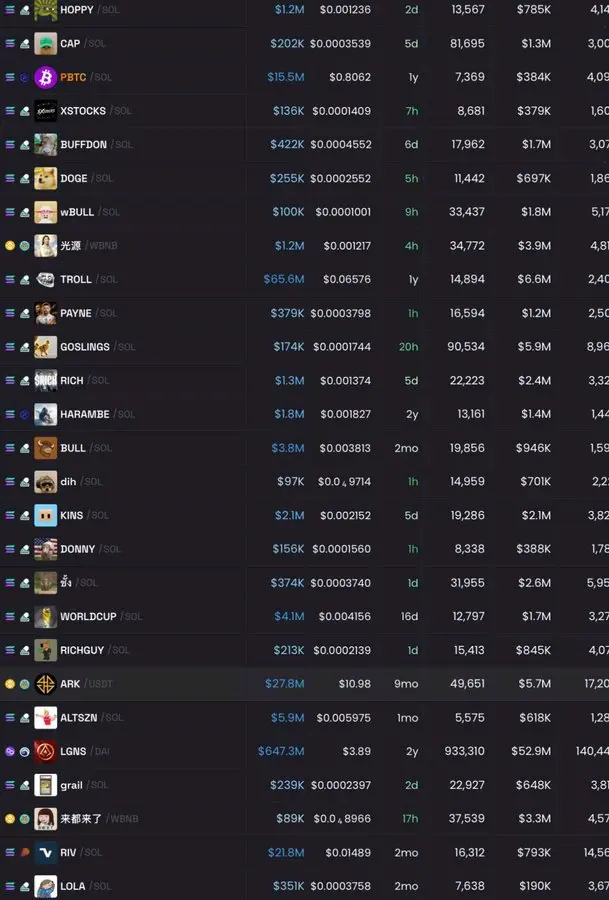Click the Solana chain icon beside CAP
Image resolution: width=609 pixels, height=900 pixels.
click(10, 44)
